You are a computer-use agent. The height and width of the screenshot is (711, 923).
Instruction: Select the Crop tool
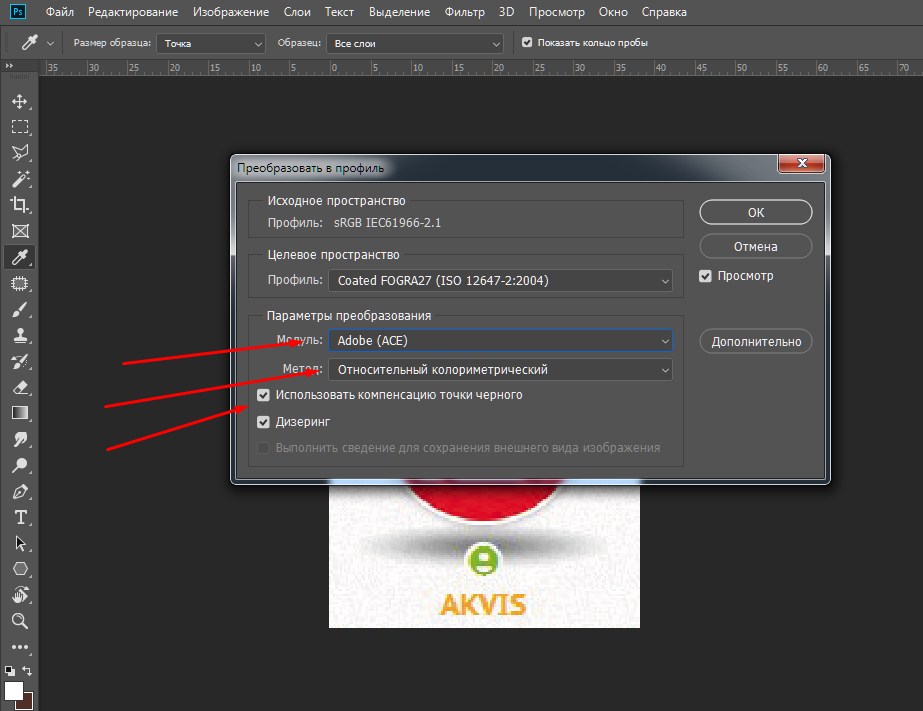[x=19, y=205]
